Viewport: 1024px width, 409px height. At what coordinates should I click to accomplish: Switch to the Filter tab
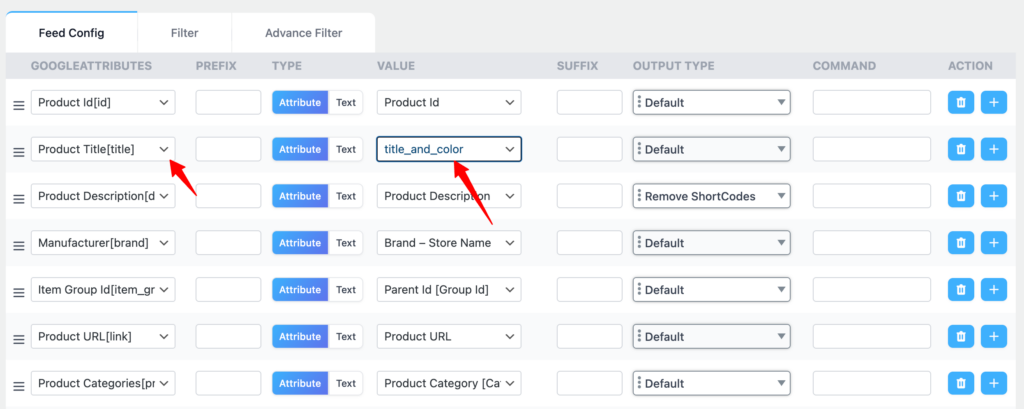[x=184, y=33]
